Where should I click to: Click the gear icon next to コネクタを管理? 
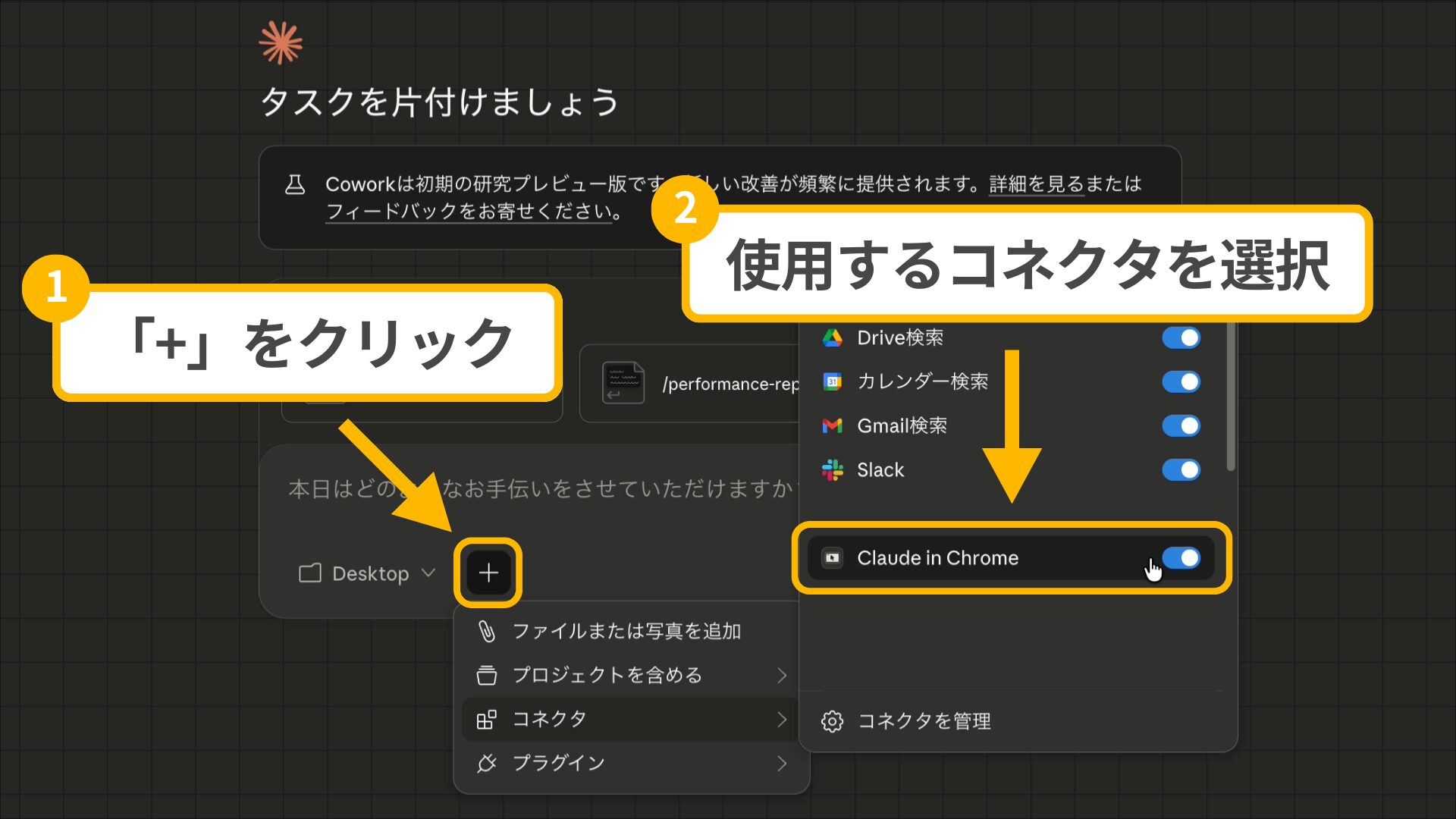pyautogui.click(x=833, y=721)
